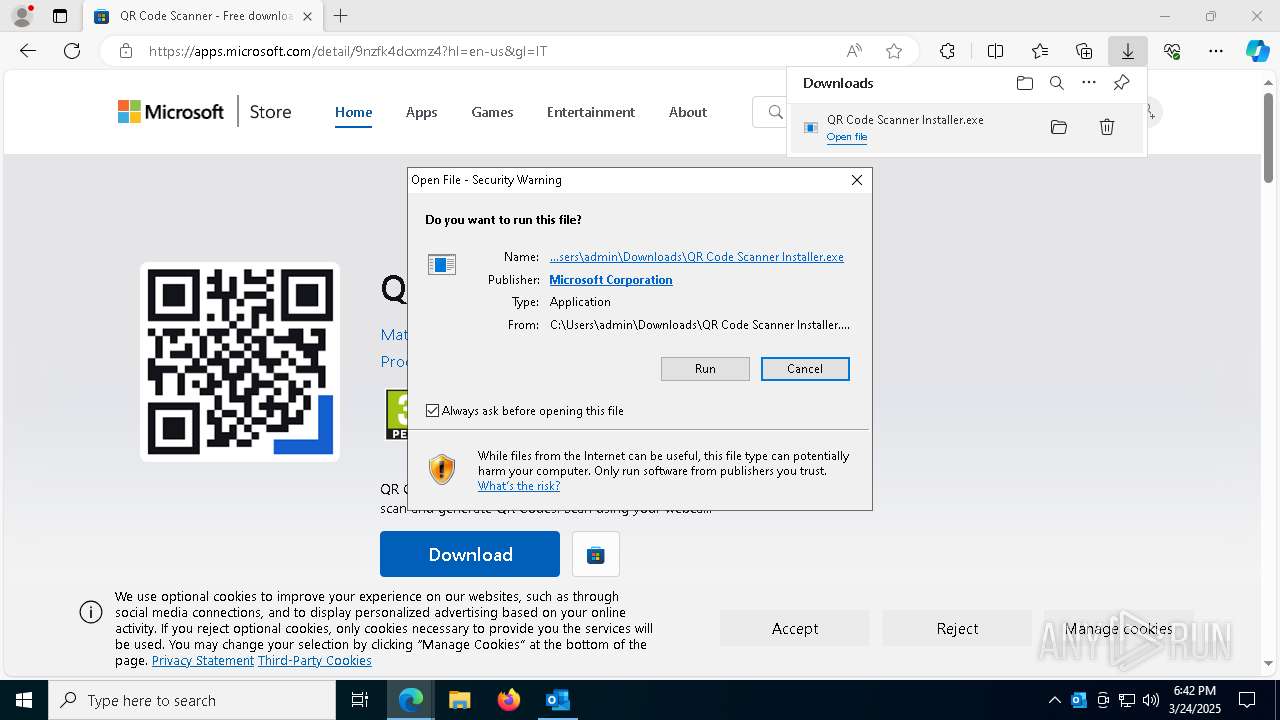Screen dimensions: 1280x720
Task: Click the address bar URL field
Action: click(x=490, y=51)
